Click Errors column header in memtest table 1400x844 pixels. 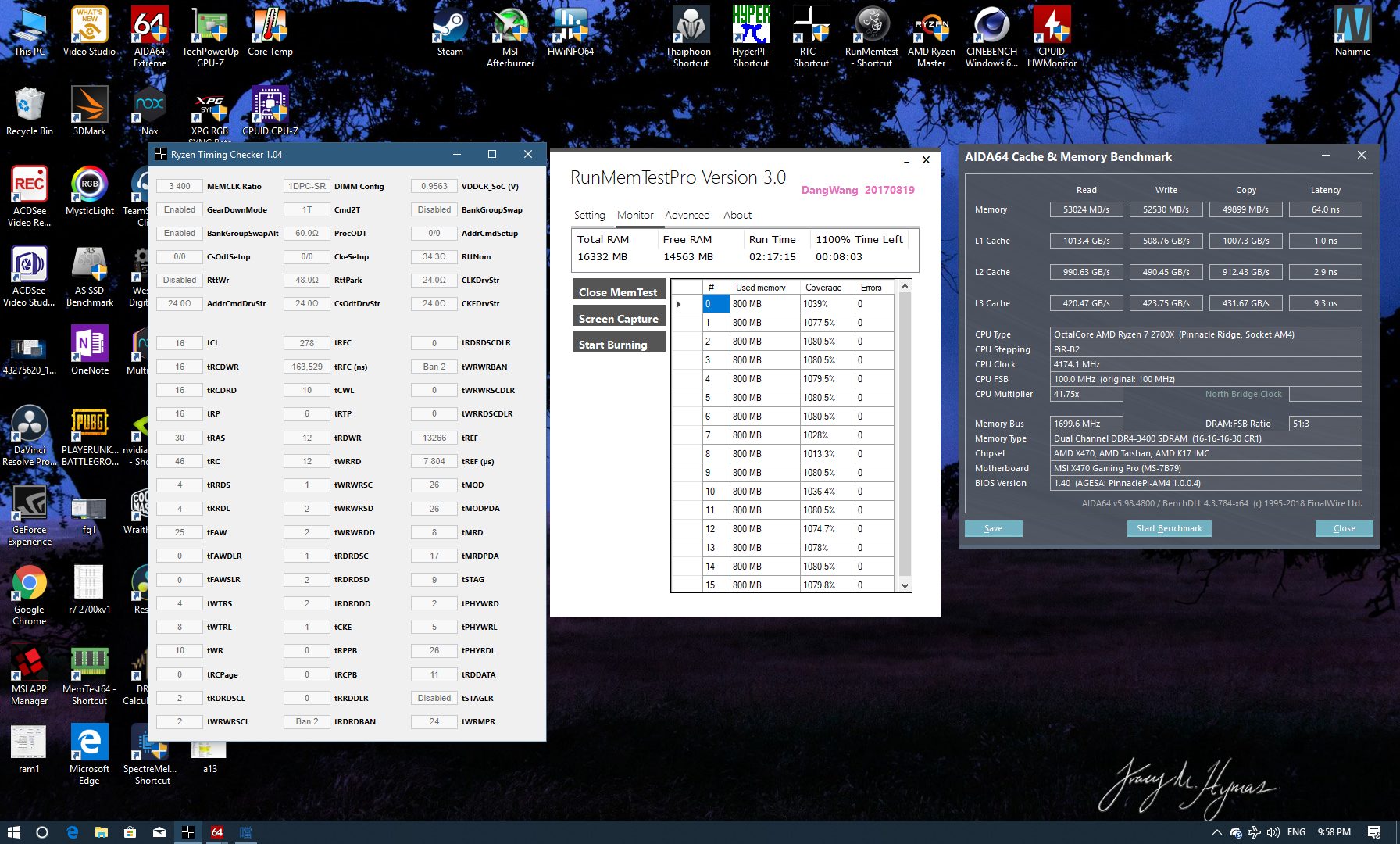click(874, 287)
